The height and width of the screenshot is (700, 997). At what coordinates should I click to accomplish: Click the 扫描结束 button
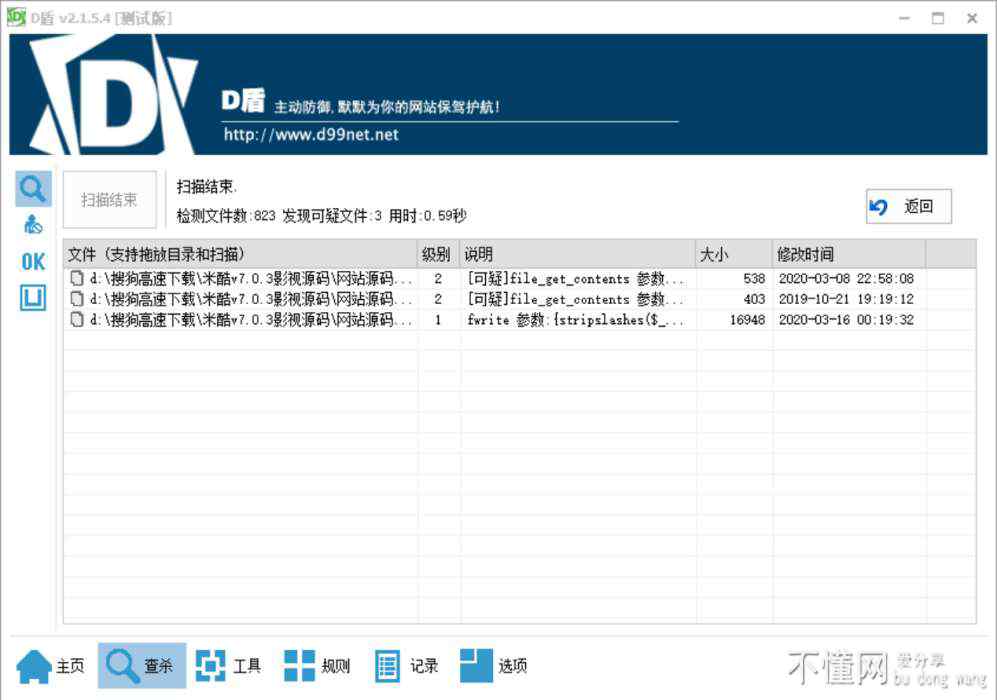point(109,200)
